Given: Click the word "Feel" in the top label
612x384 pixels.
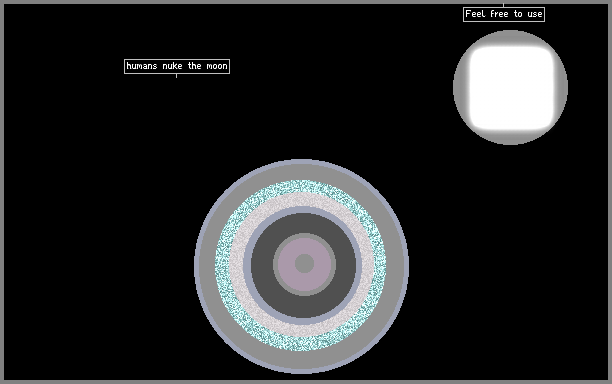Looking at the screenshot, I should point(475,14).
